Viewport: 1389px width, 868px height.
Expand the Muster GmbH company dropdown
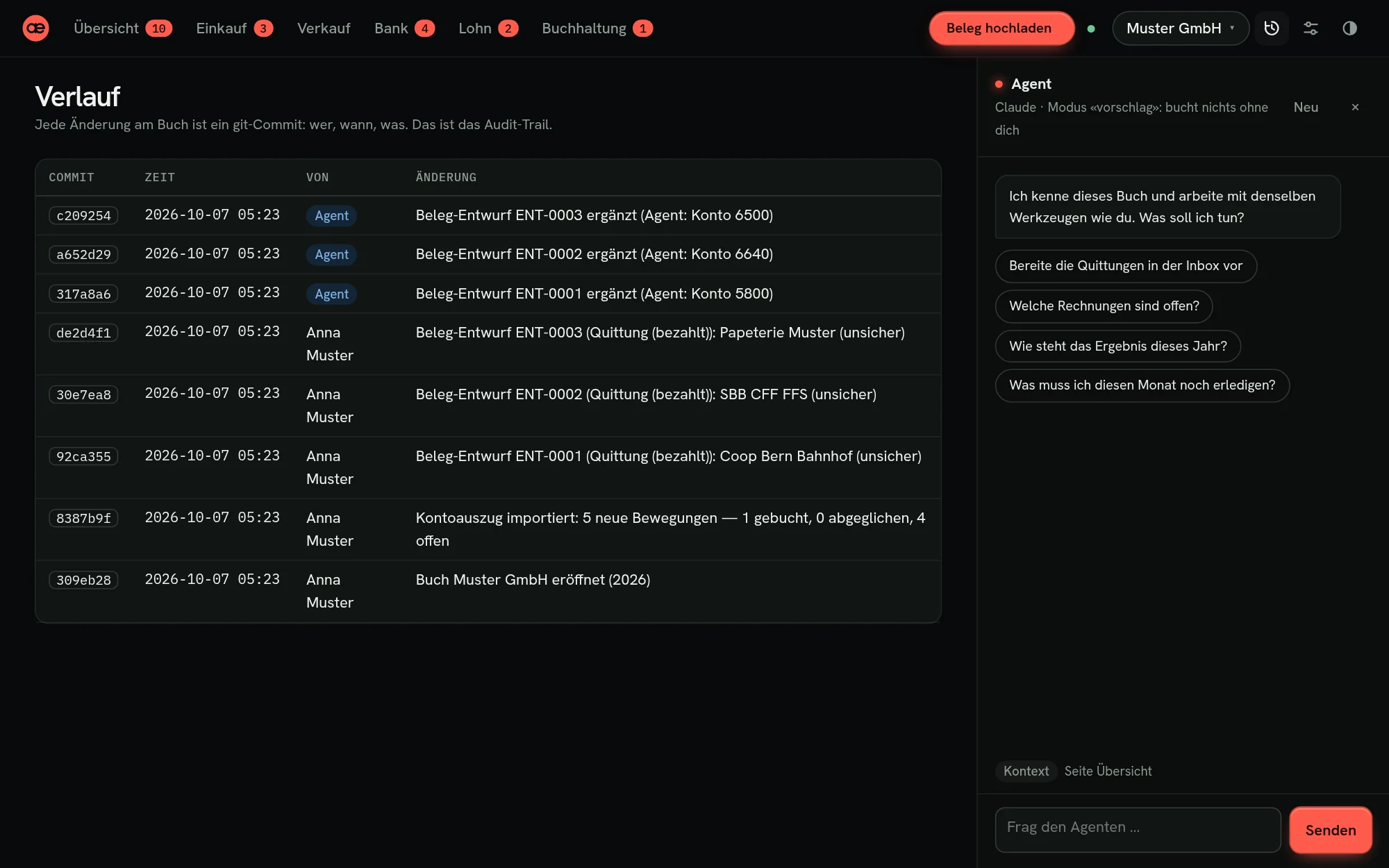(x=1181, y=28)
